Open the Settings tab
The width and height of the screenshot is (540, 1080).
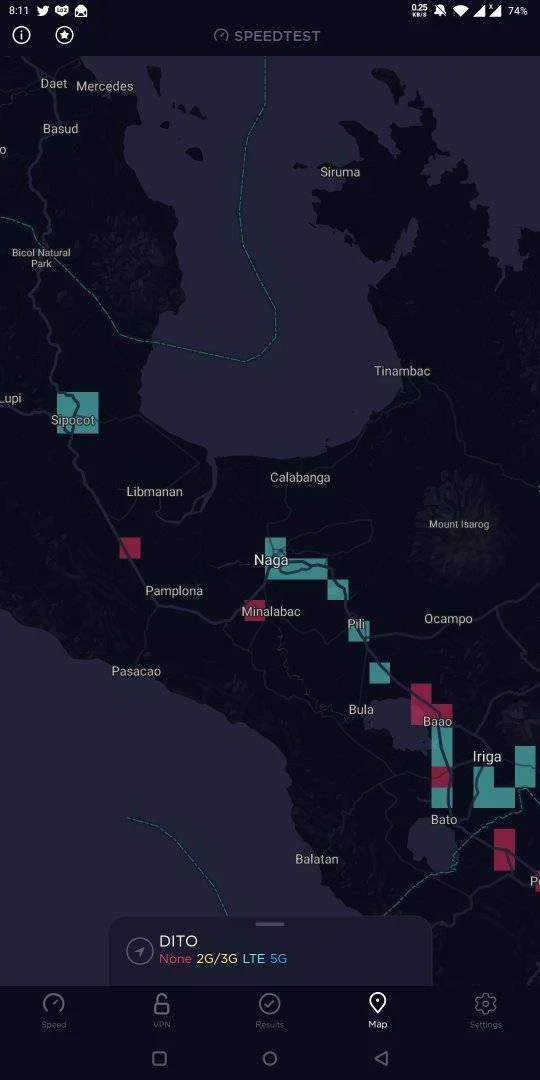[x=486, y=1010]
